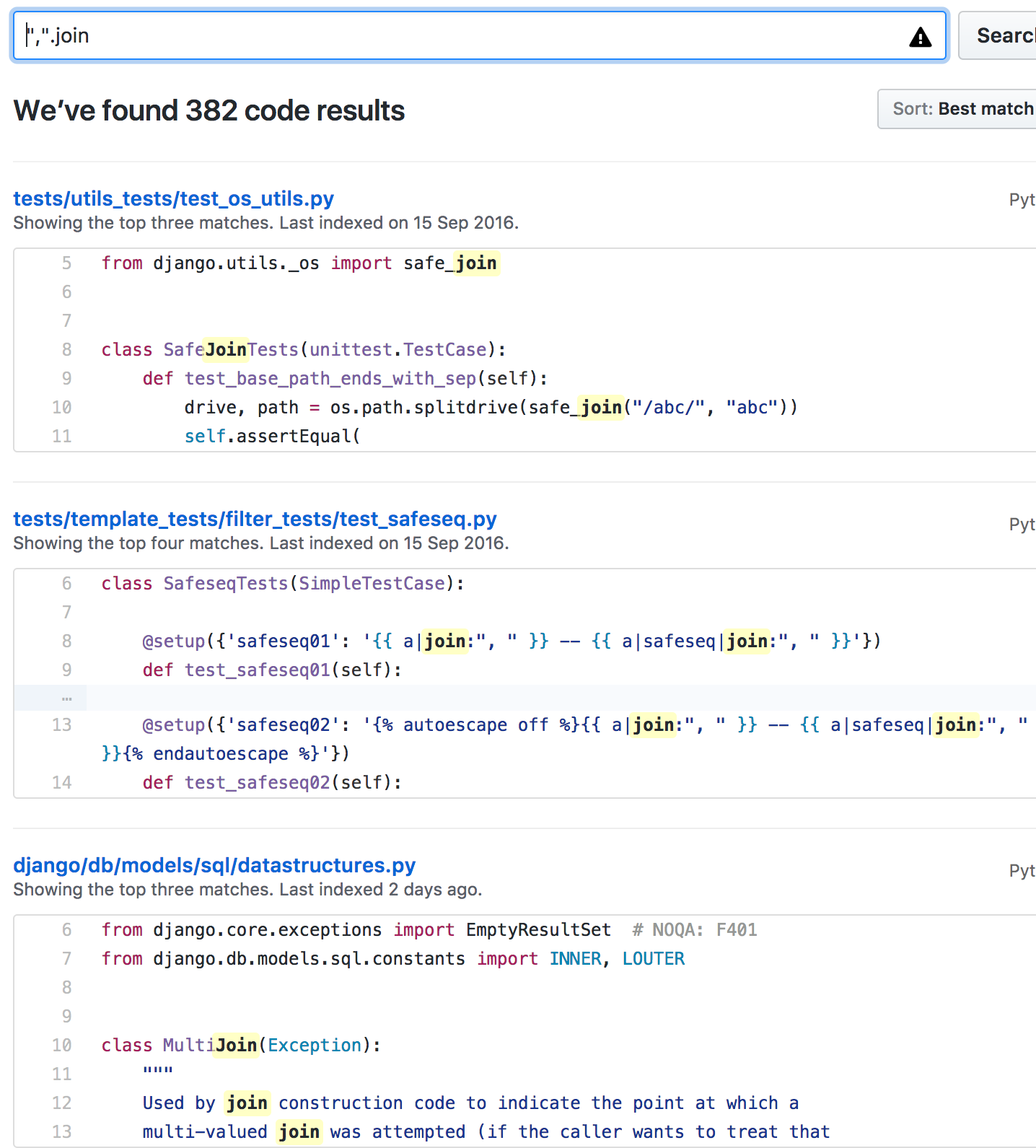
Task: Click 'def test_safeseq02(self):' line
Action: tap(272, 783)
